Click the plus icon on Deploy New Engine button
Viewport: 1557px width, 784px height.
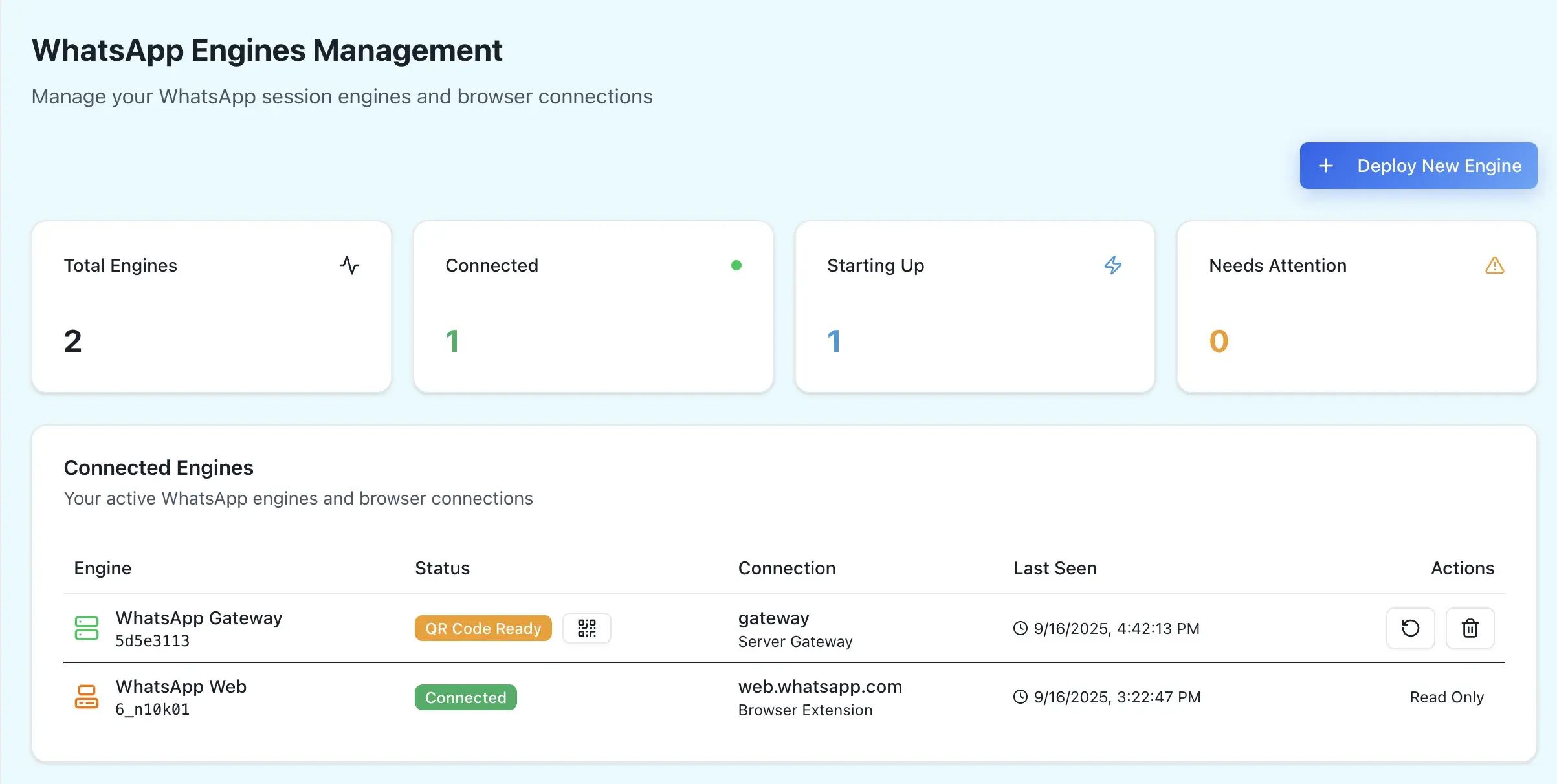(x=1327, y=166)
